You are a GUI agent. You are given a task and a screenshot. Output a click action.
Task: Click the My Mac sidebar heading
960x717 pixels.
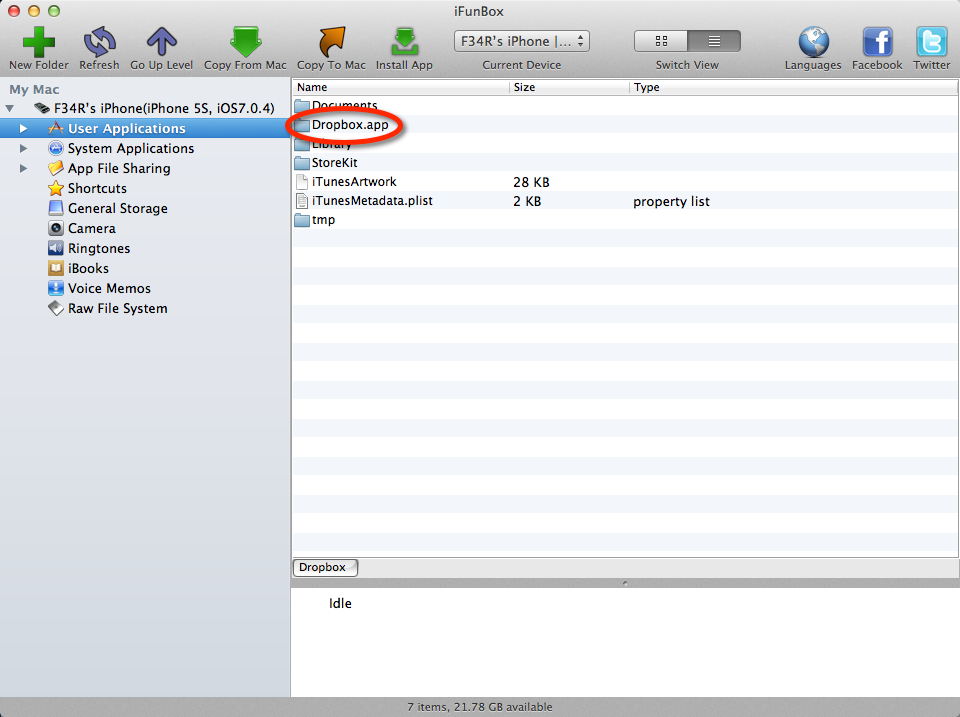point(34,89)
